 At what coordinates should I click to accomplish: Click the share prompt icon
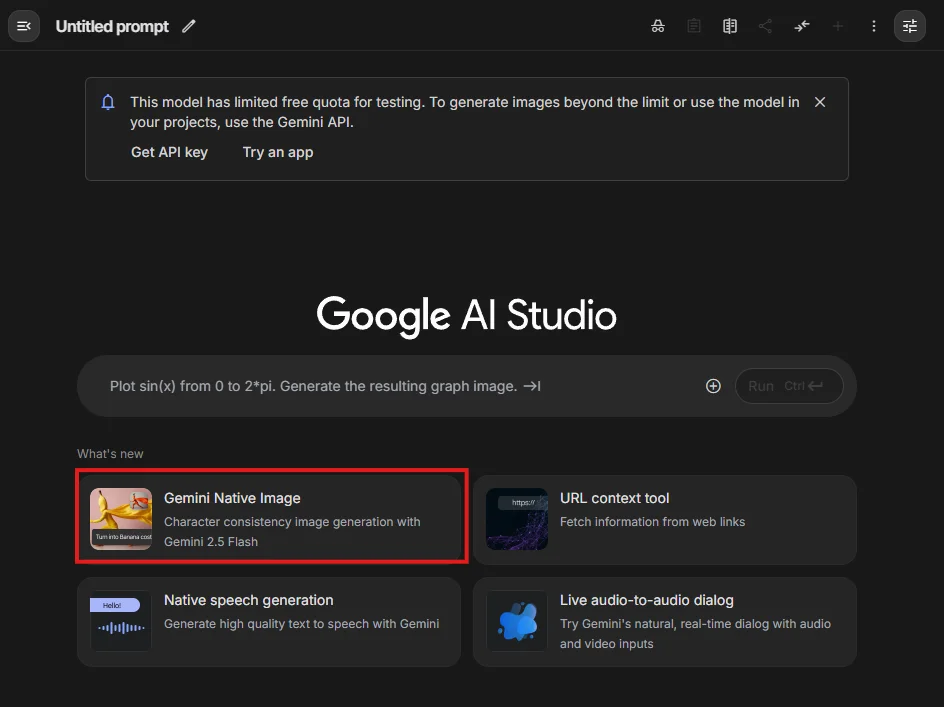(x=765, y=26)
